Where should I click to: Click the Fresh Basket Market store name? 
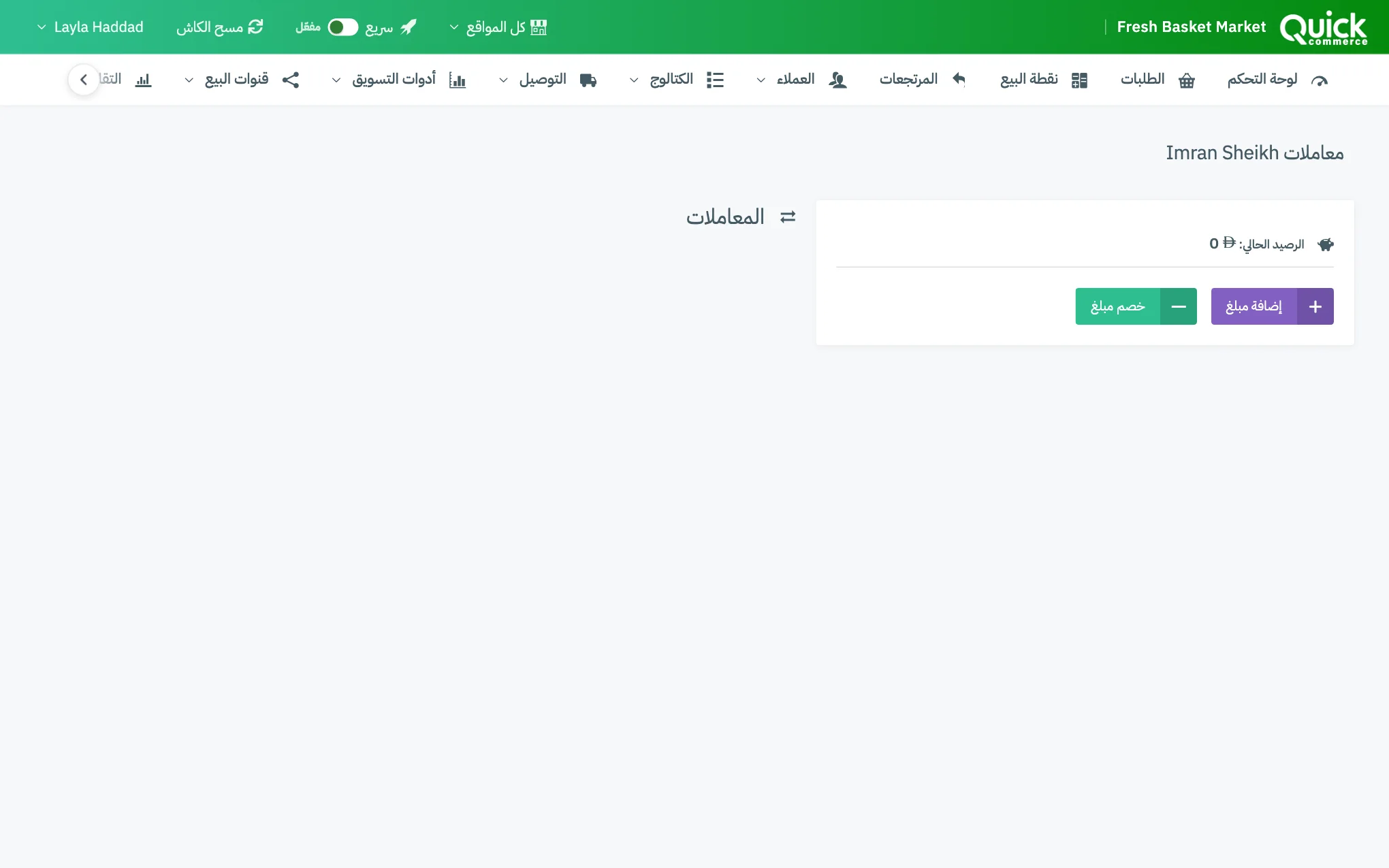pos(1192,27)
